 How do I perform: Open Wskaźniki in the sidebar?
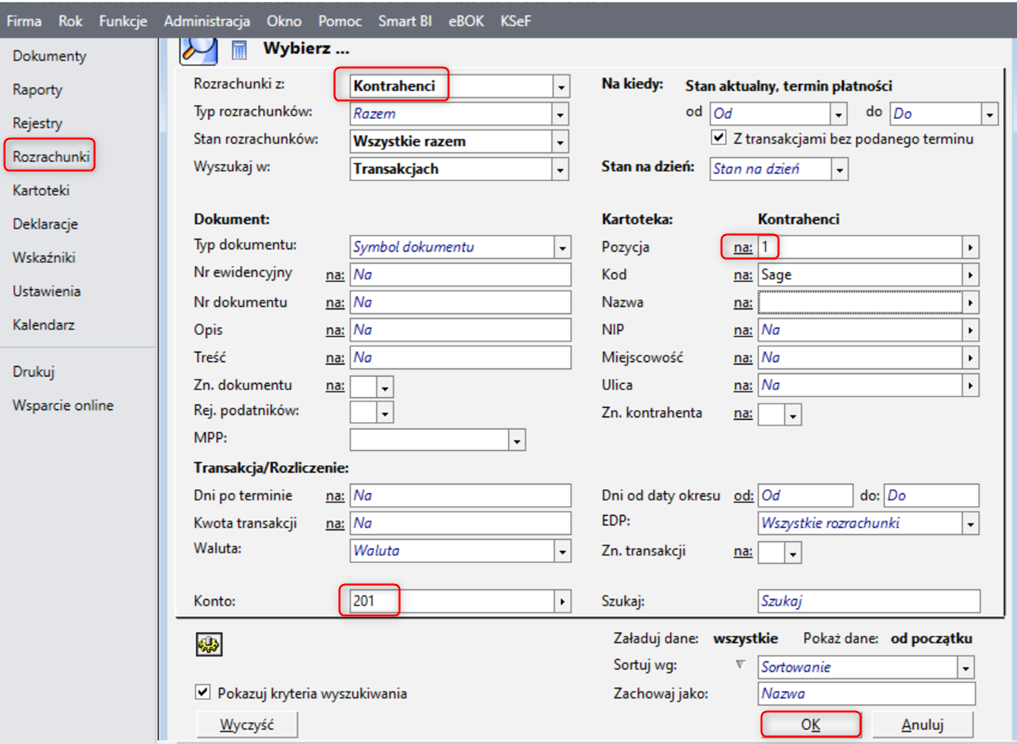tap(44, 258)
